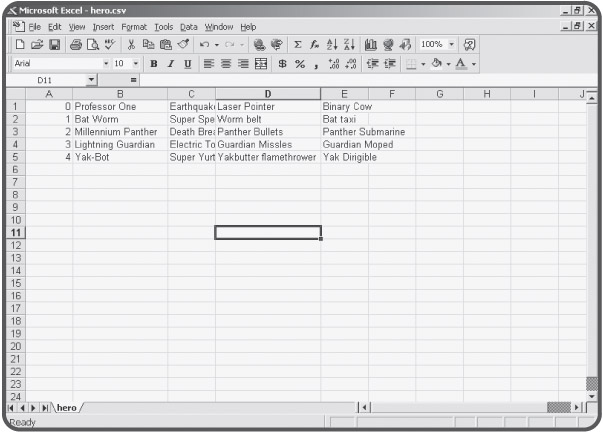Toggle bold formatting
Screen dimensions: 603x433
154,63
